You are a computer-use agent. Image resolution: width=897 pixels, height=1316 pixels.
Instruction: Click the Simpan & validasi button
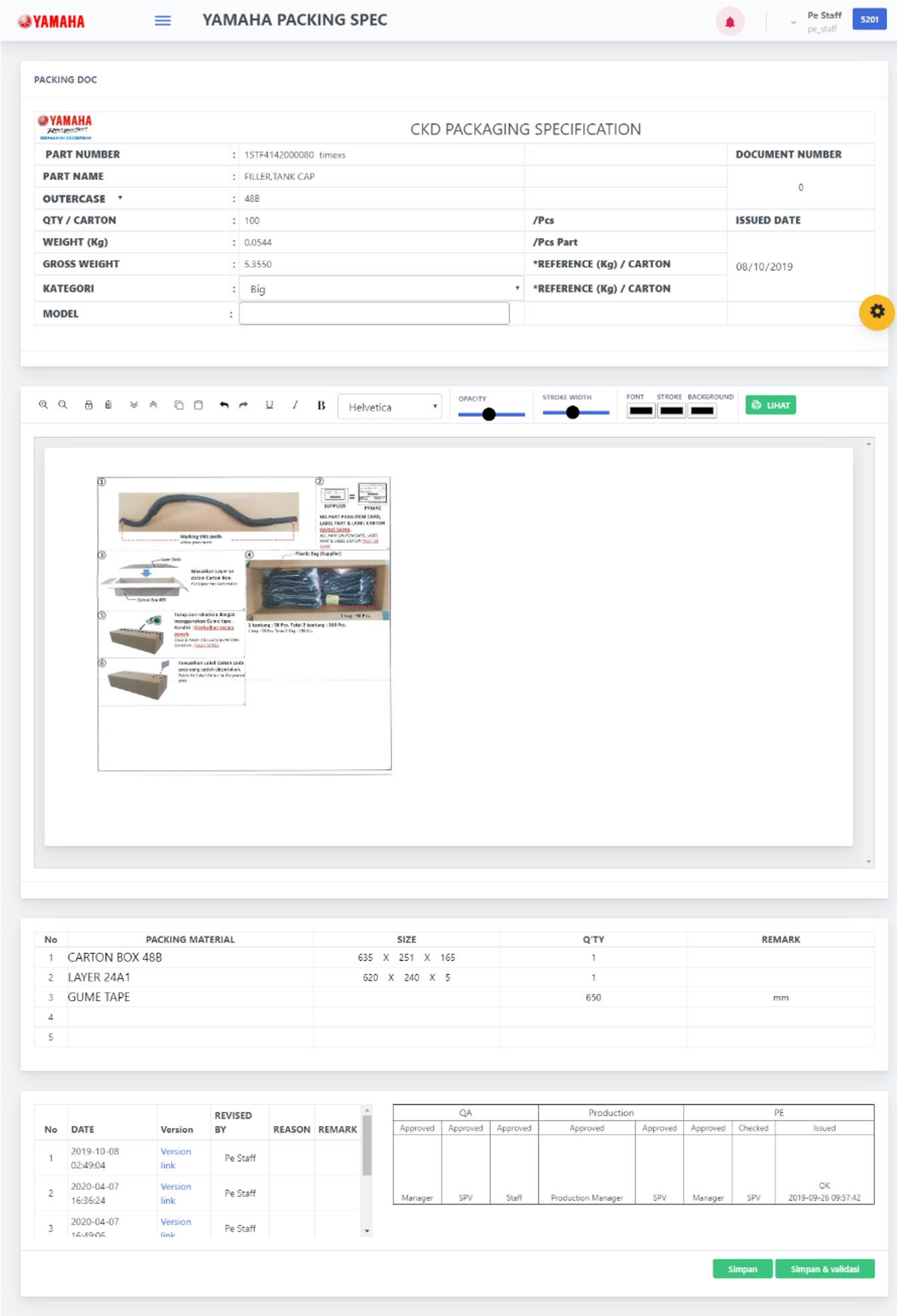click(824, 1269)
